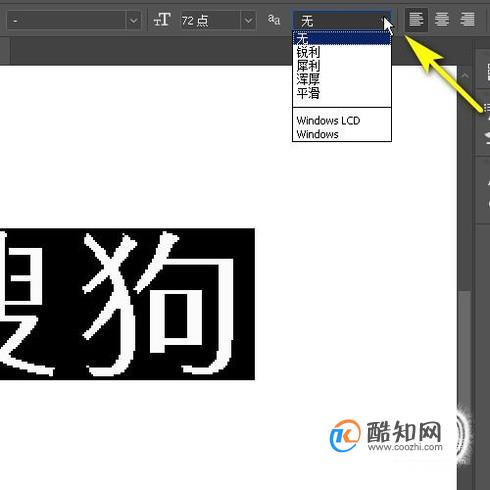Choose 无 in the anti-aliasing list
The height and width of the screenshot is (490, 490).
click(342, 38)
